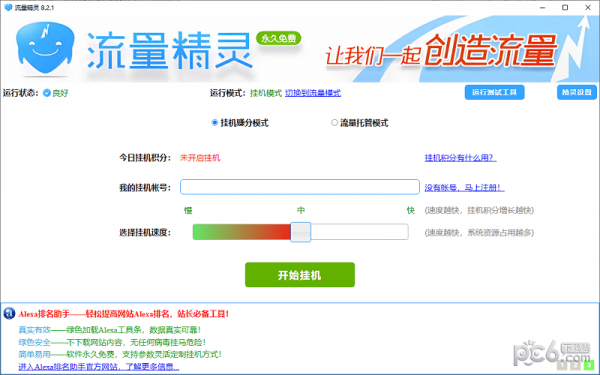Click the 挂机 speed slider handle
Screen dimensions: 600x375
pos(301,232)
